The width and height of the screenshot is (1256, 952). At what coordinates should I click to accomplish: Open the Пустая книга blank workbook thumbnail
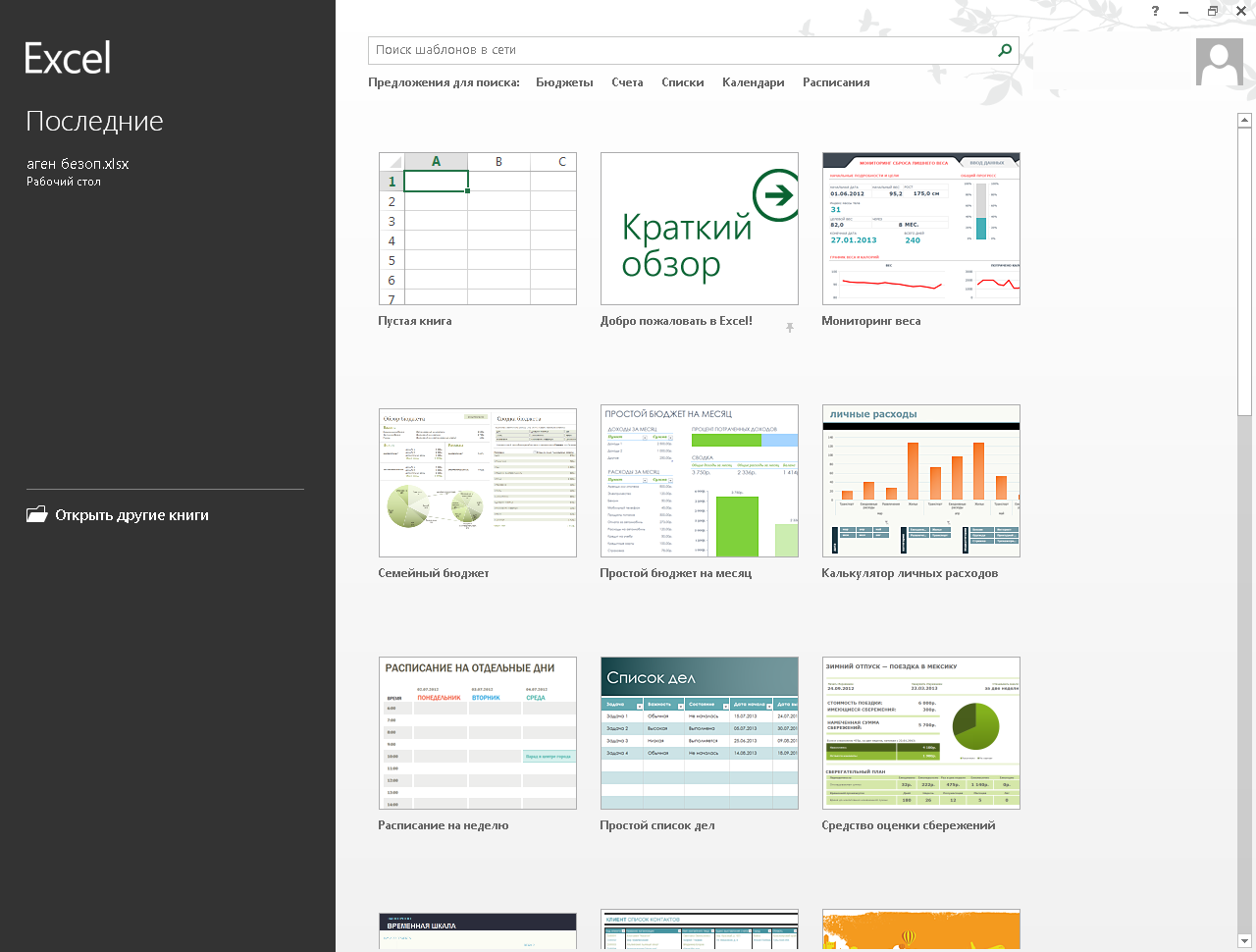coord(478,229)
